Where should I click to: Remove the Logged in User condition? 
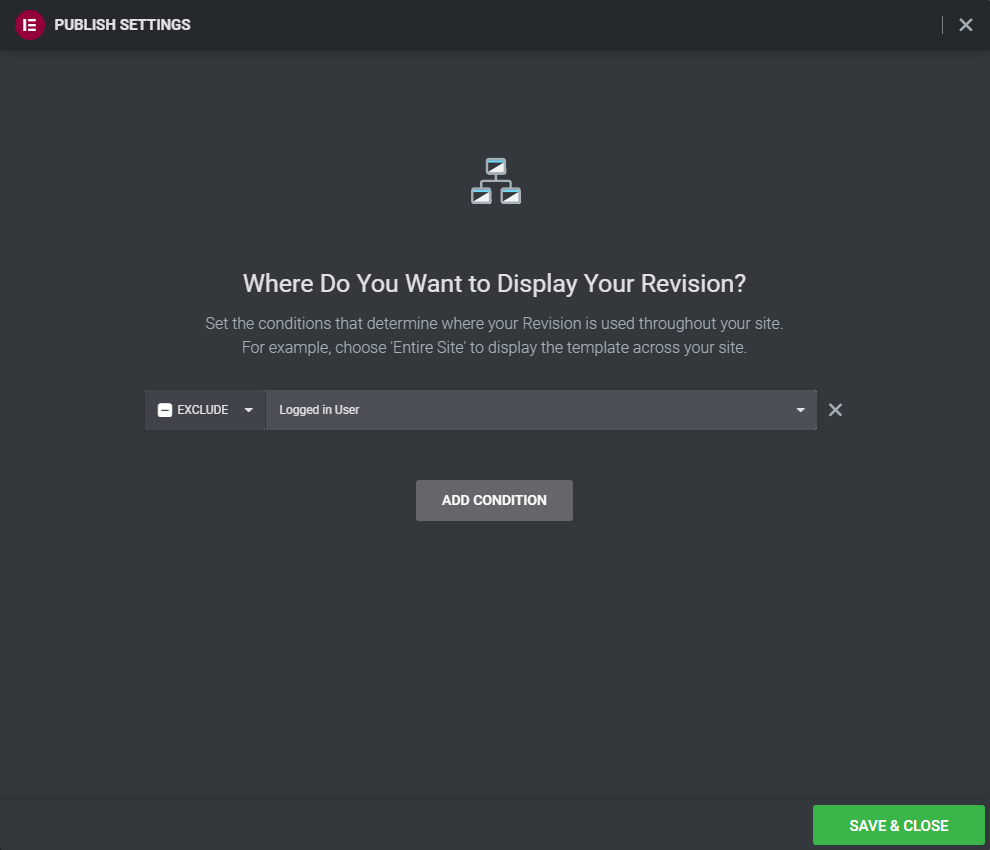[x=835, y=410]
